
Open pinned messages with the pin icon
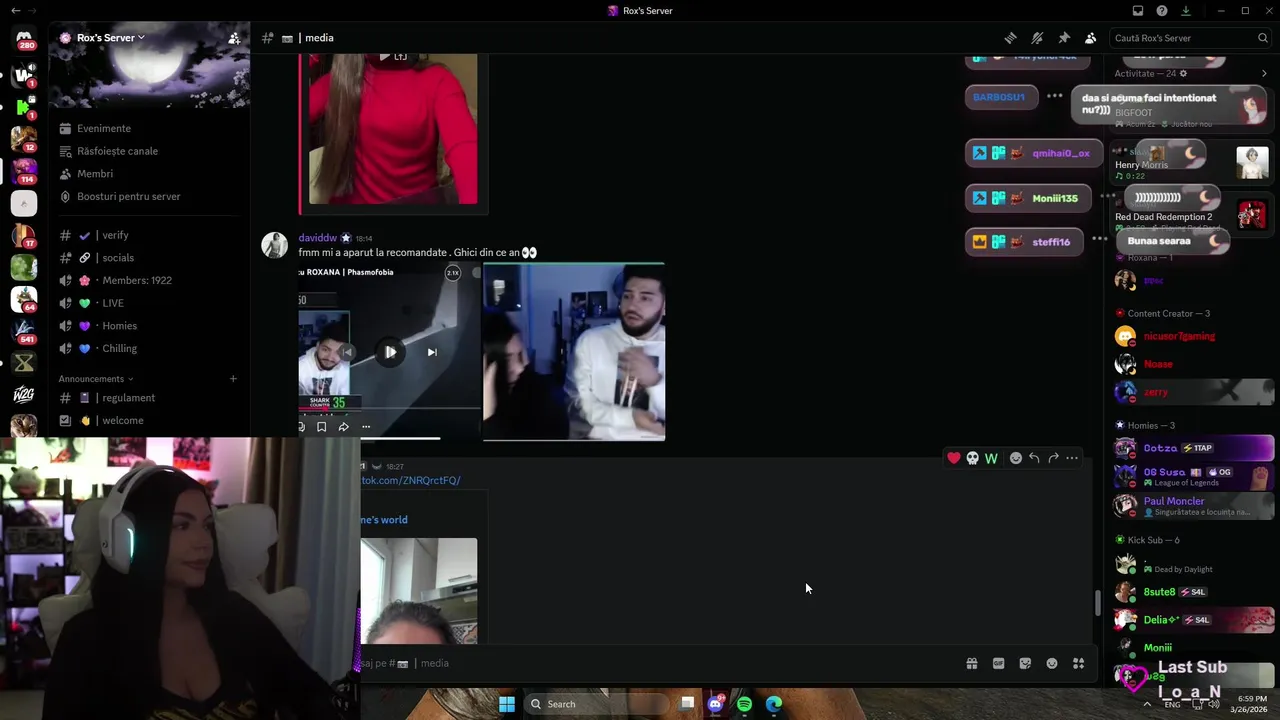click(x=1064, y=38)
